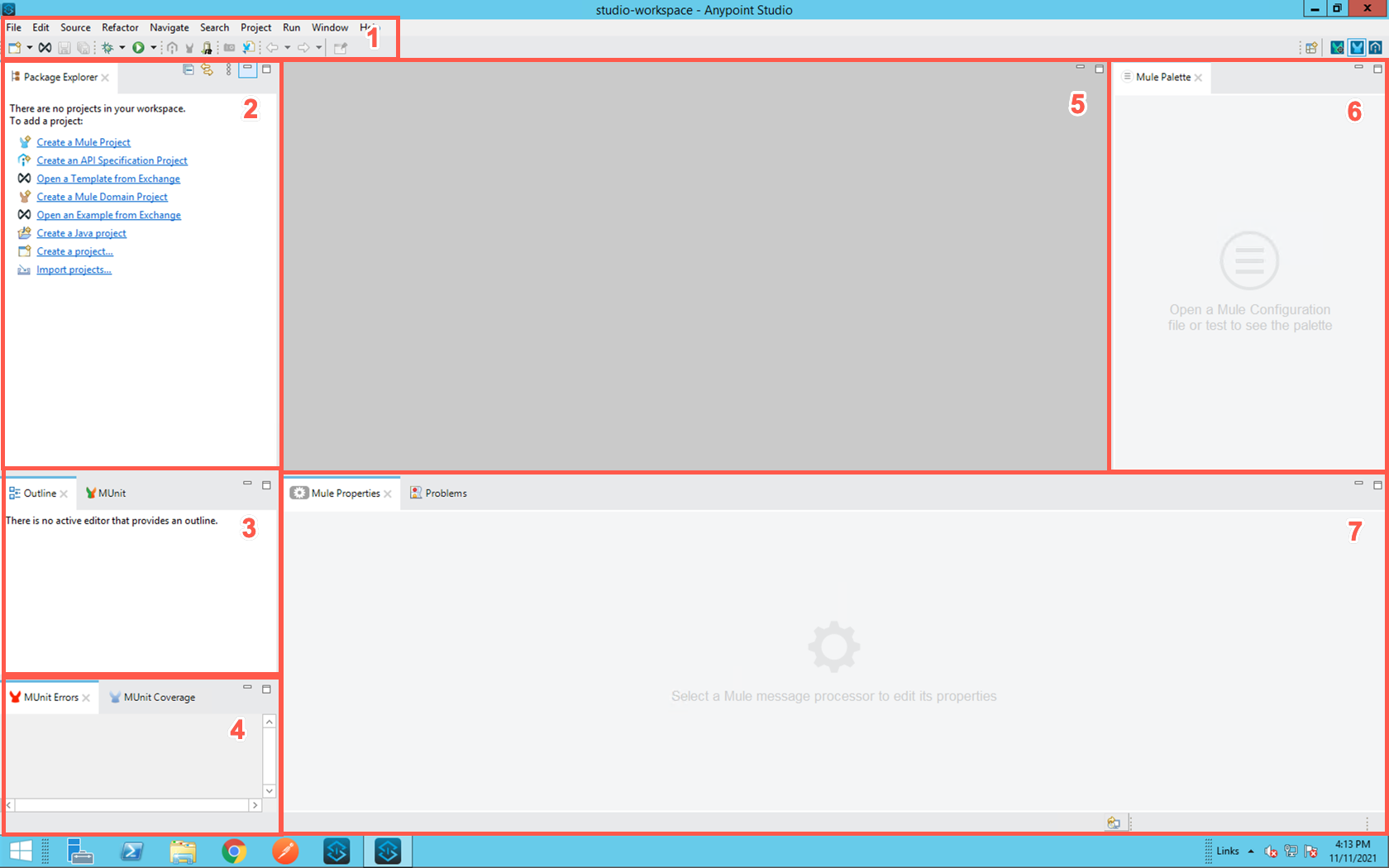1389x868 pixels.
Task: Click Create a Java project link
Action: click(81, 233)
